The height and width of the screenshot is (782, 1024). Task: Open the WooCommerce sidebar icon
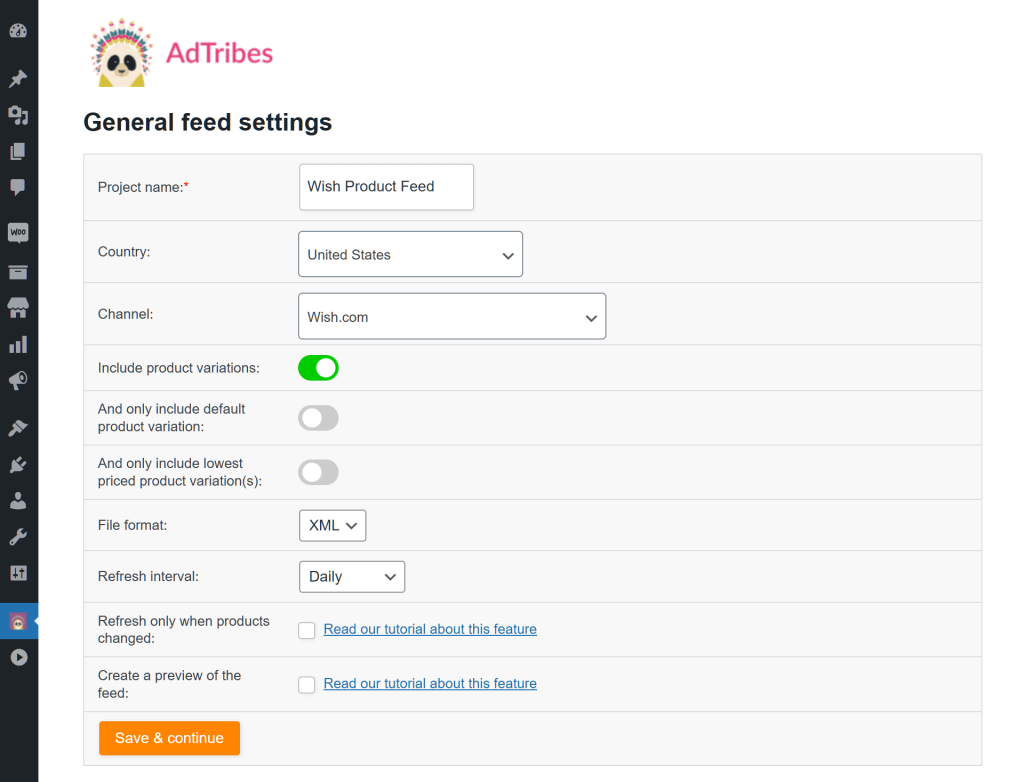pos(19,232)
